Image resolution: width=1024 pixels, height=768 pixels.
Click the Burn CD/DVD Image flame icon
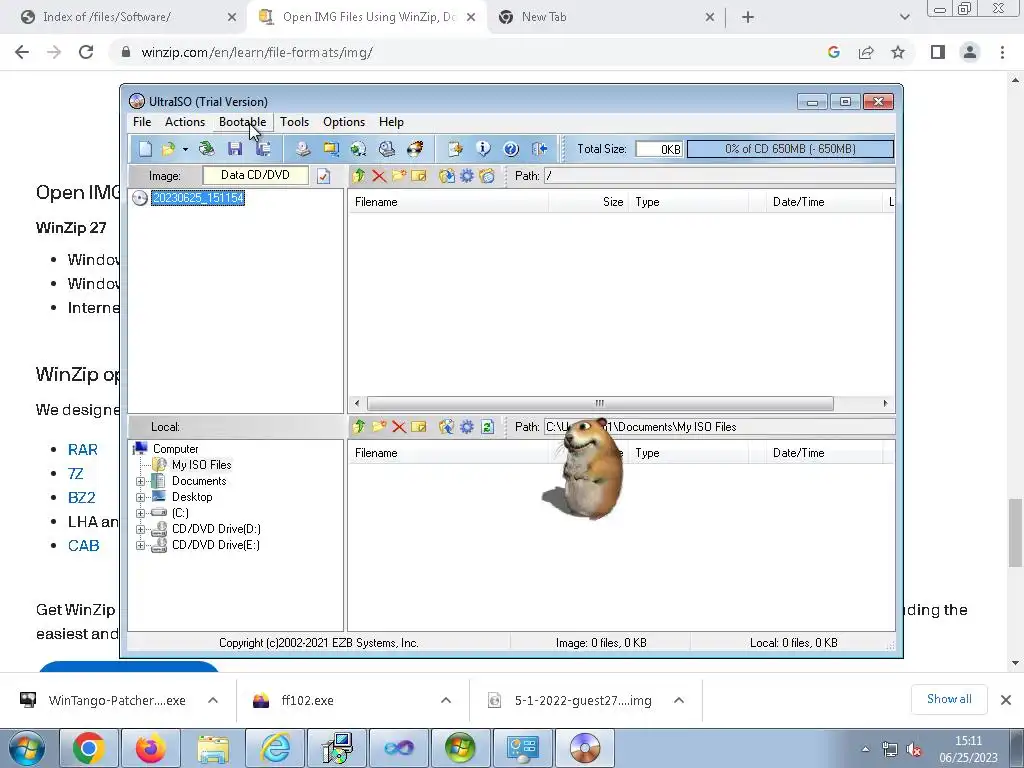415,149
